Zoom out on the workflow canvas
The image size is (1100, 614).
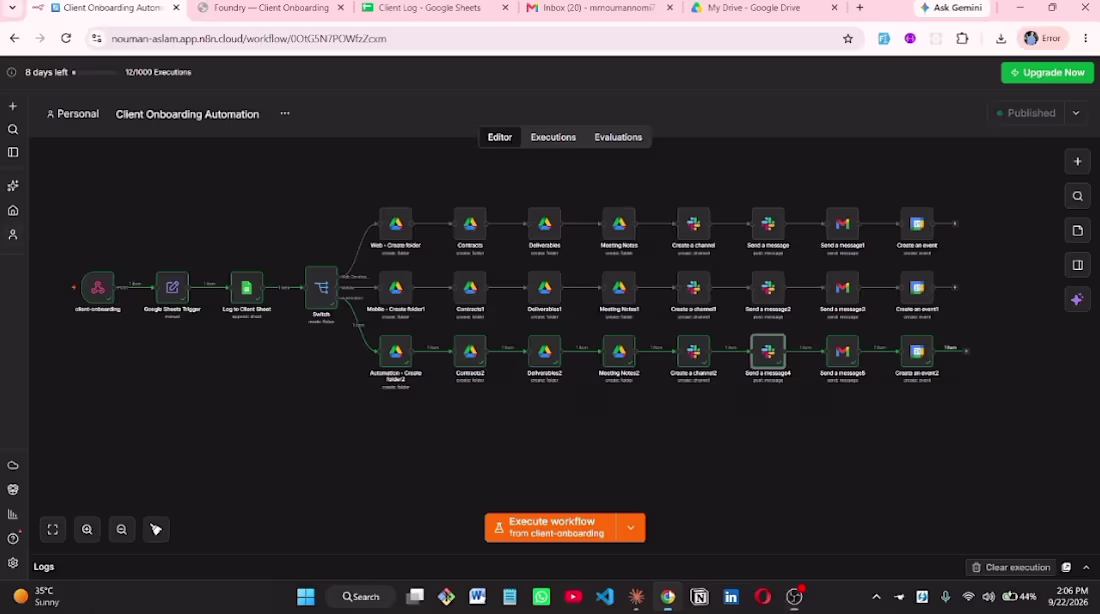121,530
